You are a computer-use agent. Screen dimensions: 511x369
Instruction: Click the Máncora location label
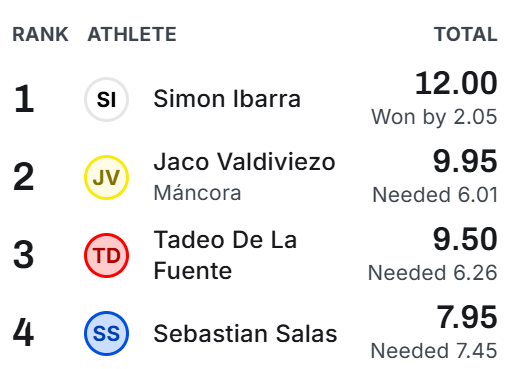click(197, 193)
